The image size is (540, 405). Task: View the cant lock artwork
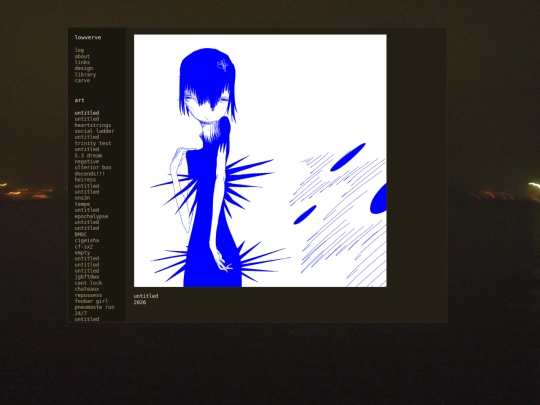[89, 283]
